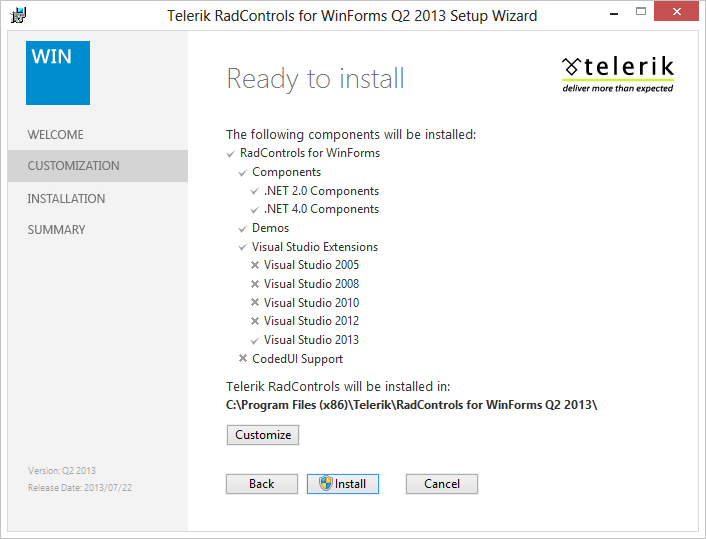The height and width of the screenshot is (539, 706).
Task: Go Back to previous page
Action: pos(262,484)
